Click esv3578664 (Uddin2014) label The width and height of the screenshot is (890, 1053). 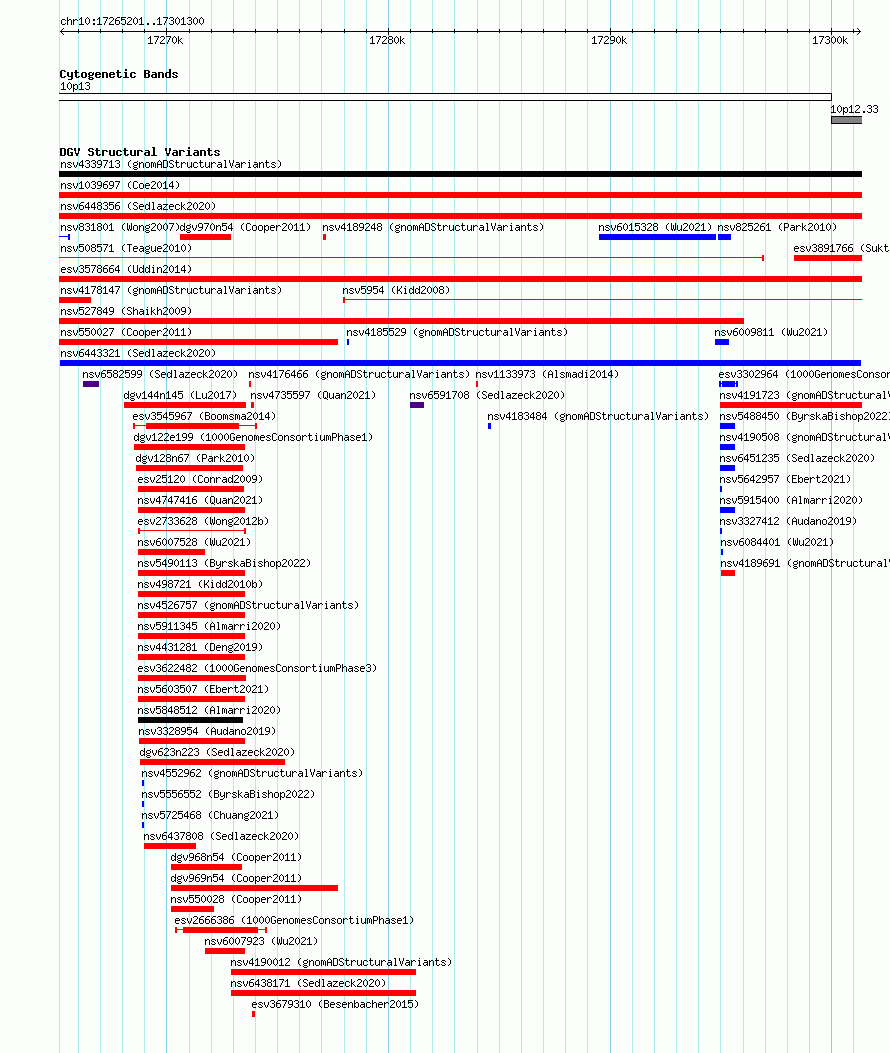pyautogui.click(x=126, y=269)
